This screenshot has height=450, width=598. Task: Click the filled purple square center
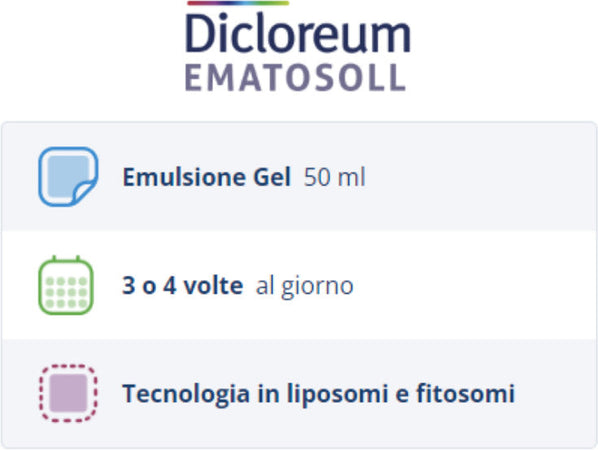coord(69,393)
